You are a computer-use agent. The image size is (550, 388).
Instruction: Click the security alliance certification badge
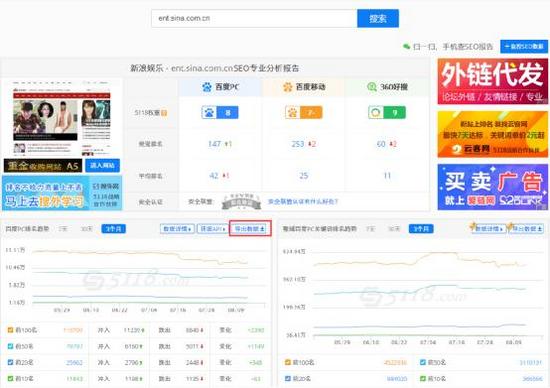pos(241,202)
